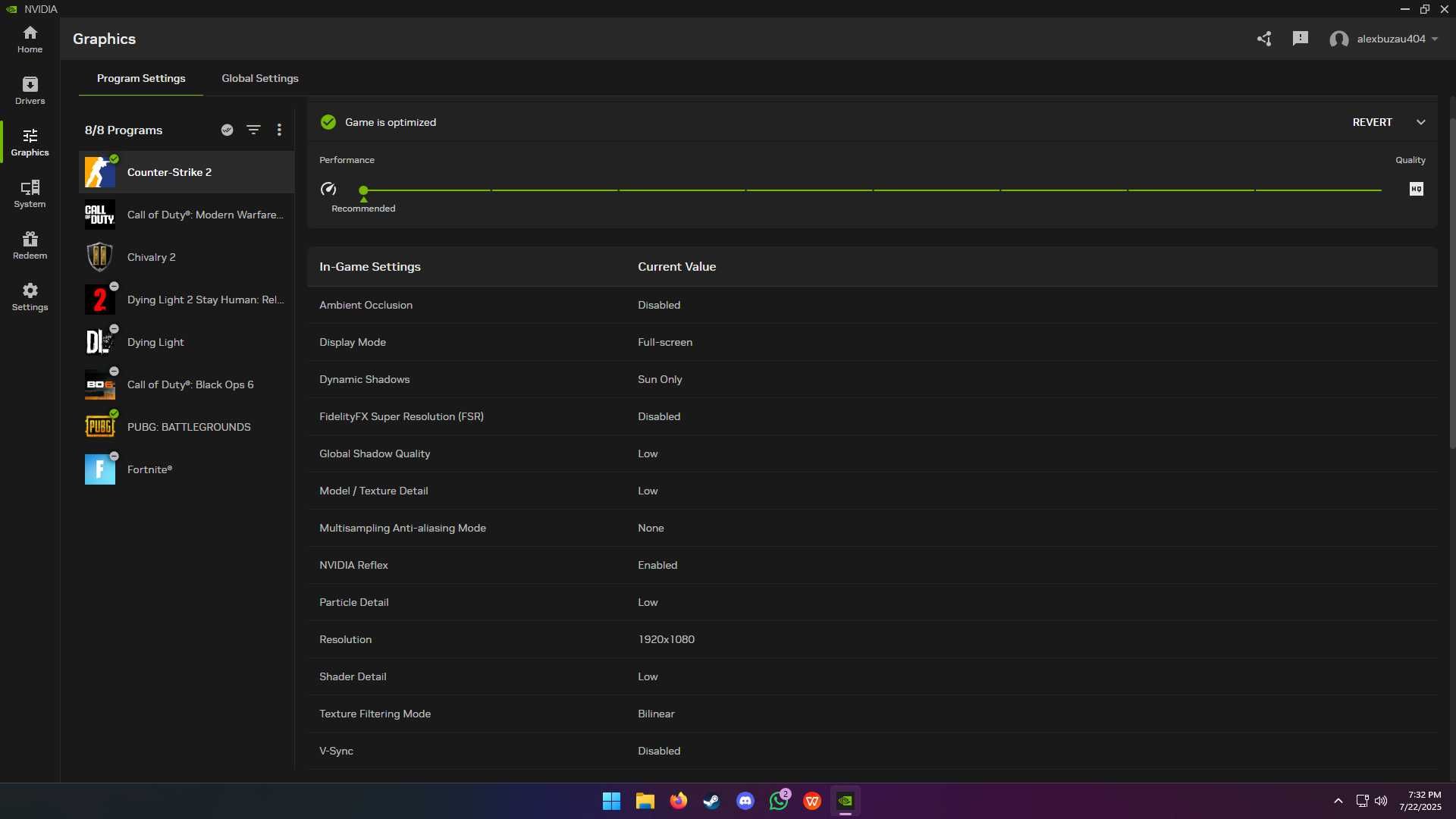Click the HQ Quality icon

point(1416,189)
